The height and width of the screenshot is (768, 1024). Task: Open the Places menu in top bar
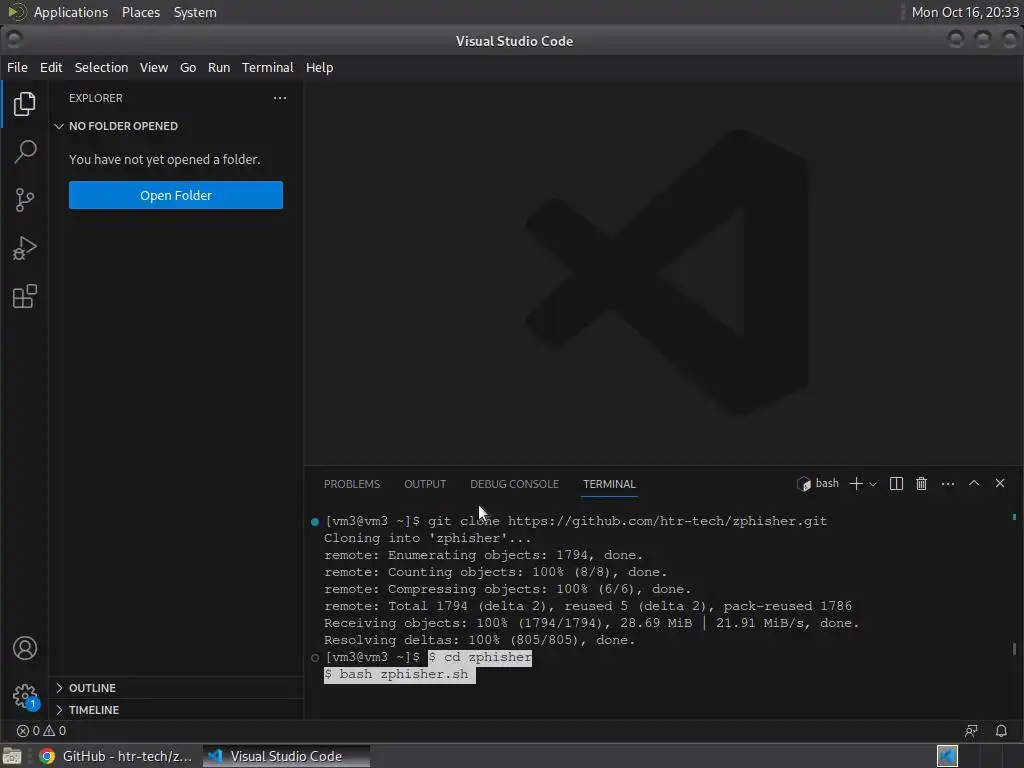click(140, 12)
